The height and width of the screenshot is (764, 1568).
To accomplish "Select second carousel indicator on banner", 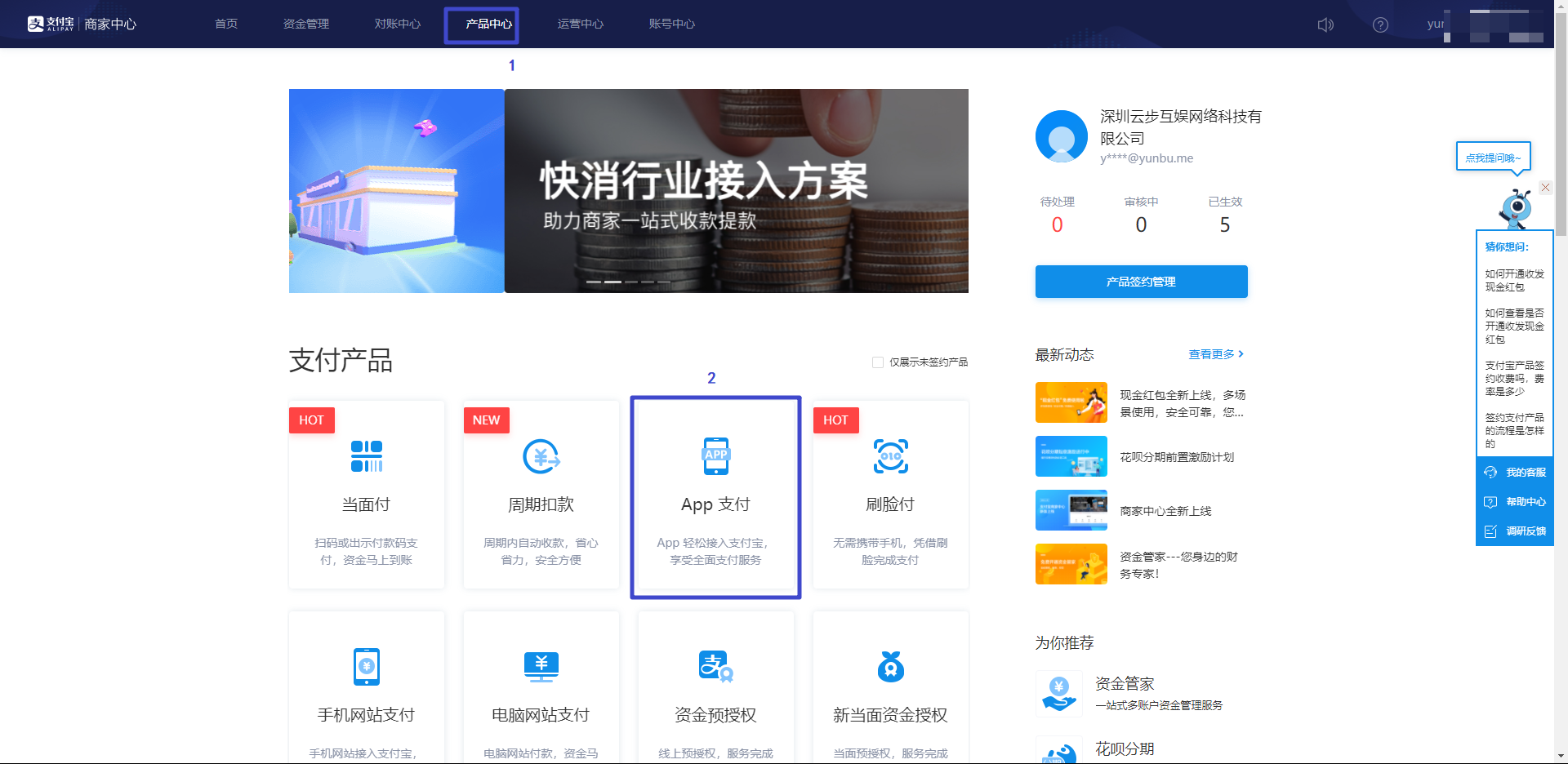I will 612,282.
